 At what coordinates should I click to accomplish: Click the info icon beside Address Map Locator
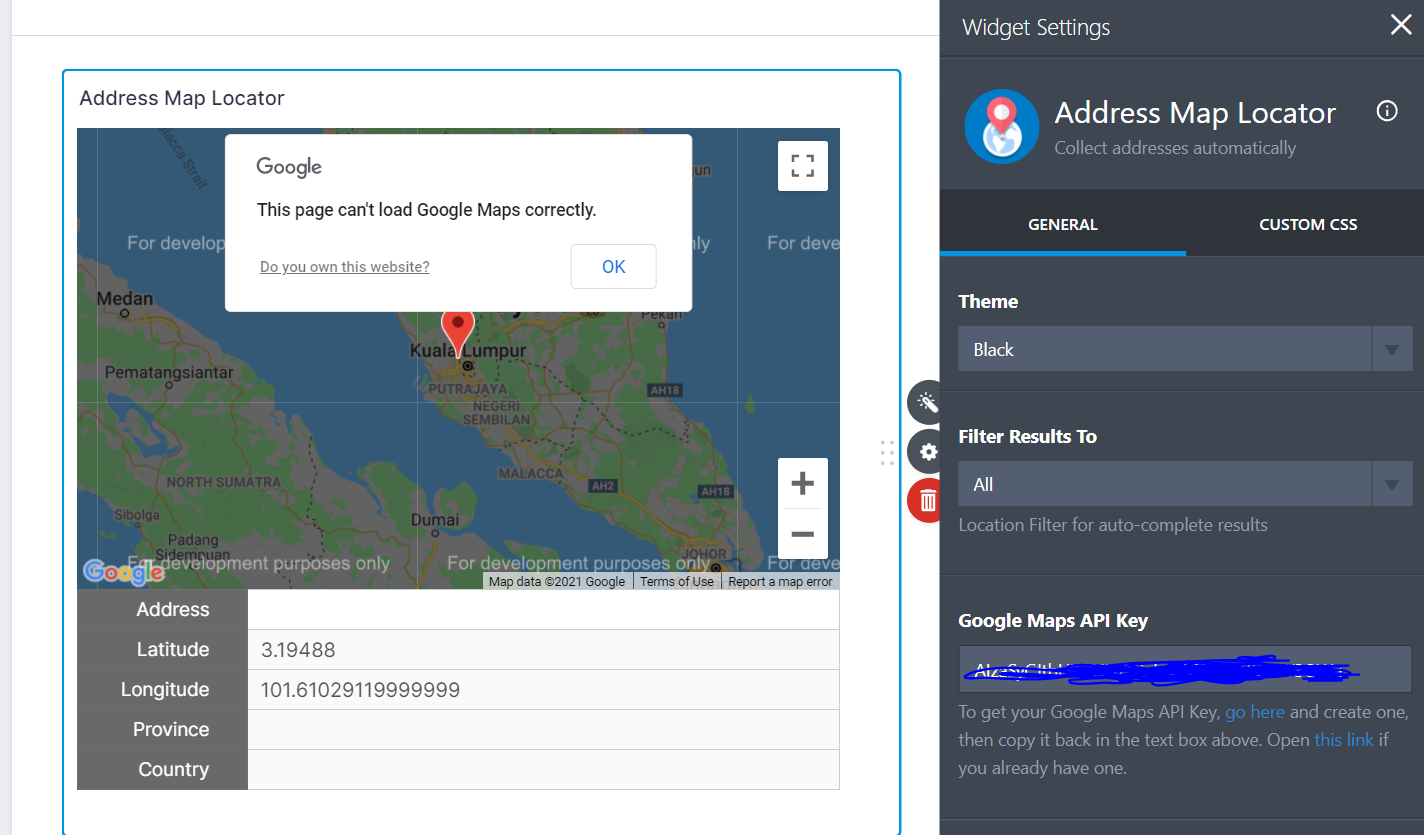point(1387,111)
